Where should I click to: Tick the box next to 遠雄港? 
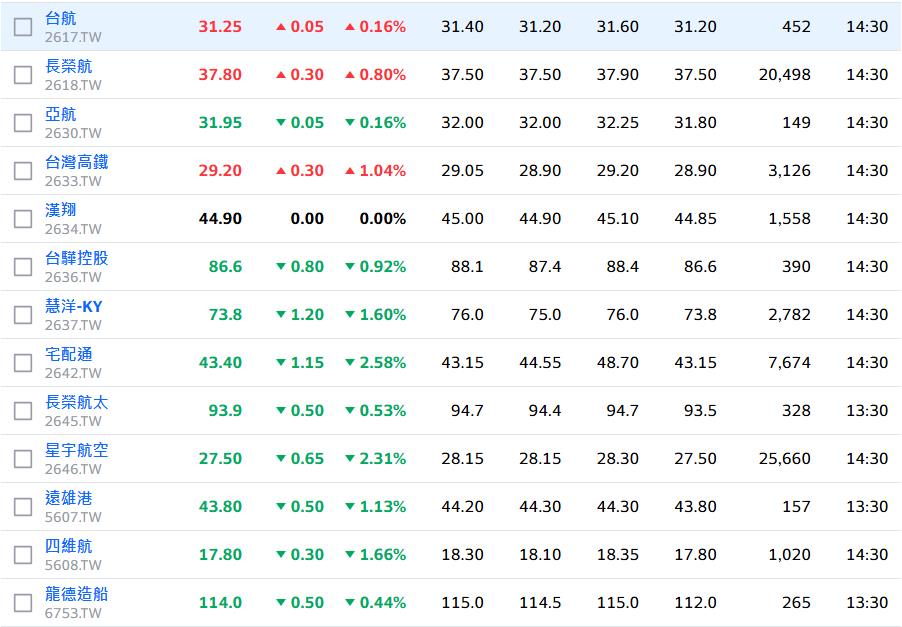(23, 507)
